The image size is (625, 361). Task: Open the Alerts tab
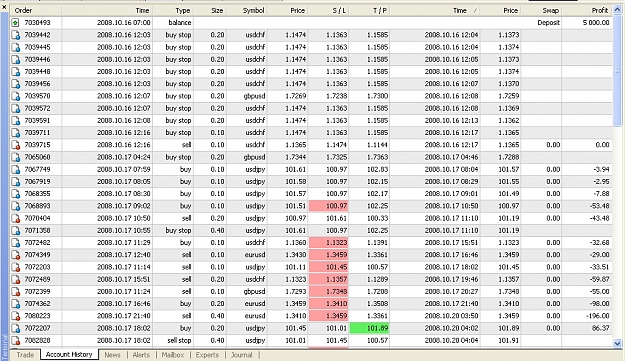point(141,355)
